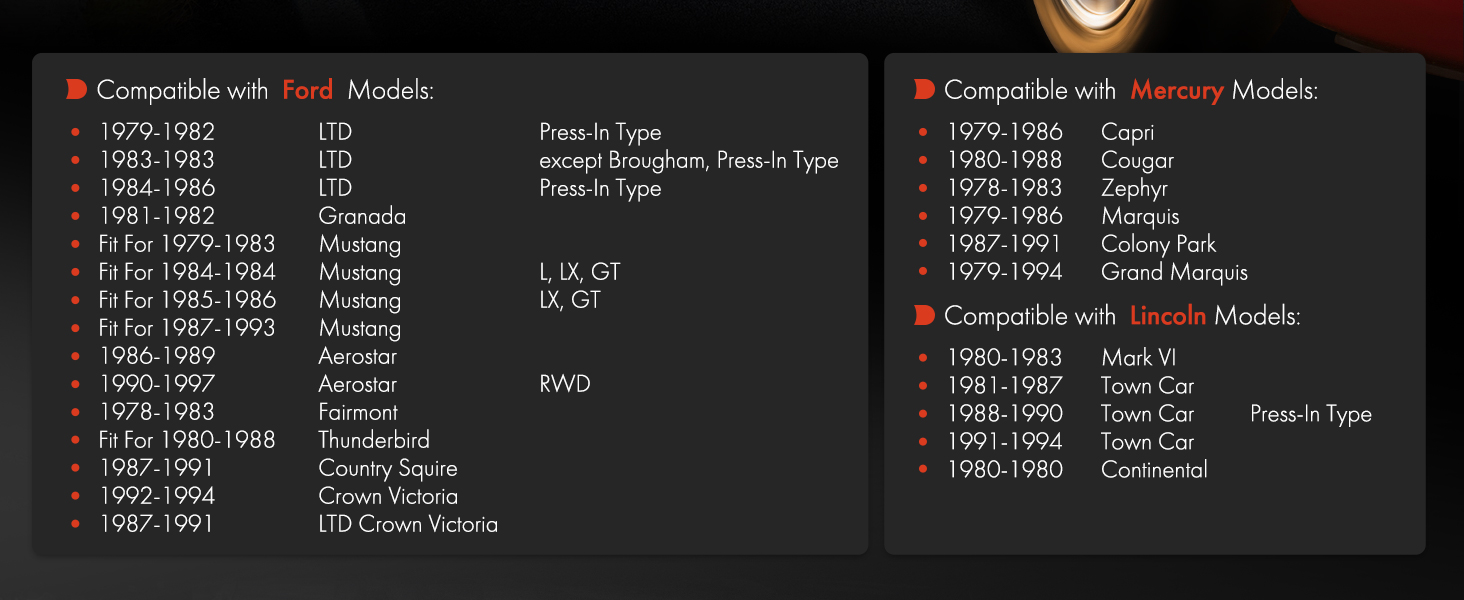Click the red Ford brand name
The height and width of the screenshot is (600, 1464).
pos(308,90)
